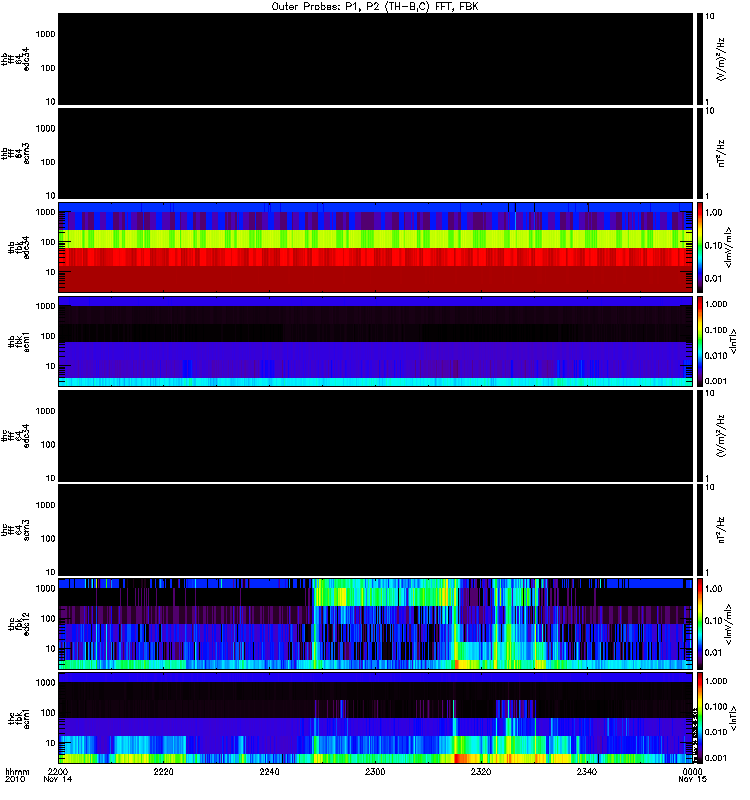Click the thc fbk edc12 y-axis label

(19, 623)
